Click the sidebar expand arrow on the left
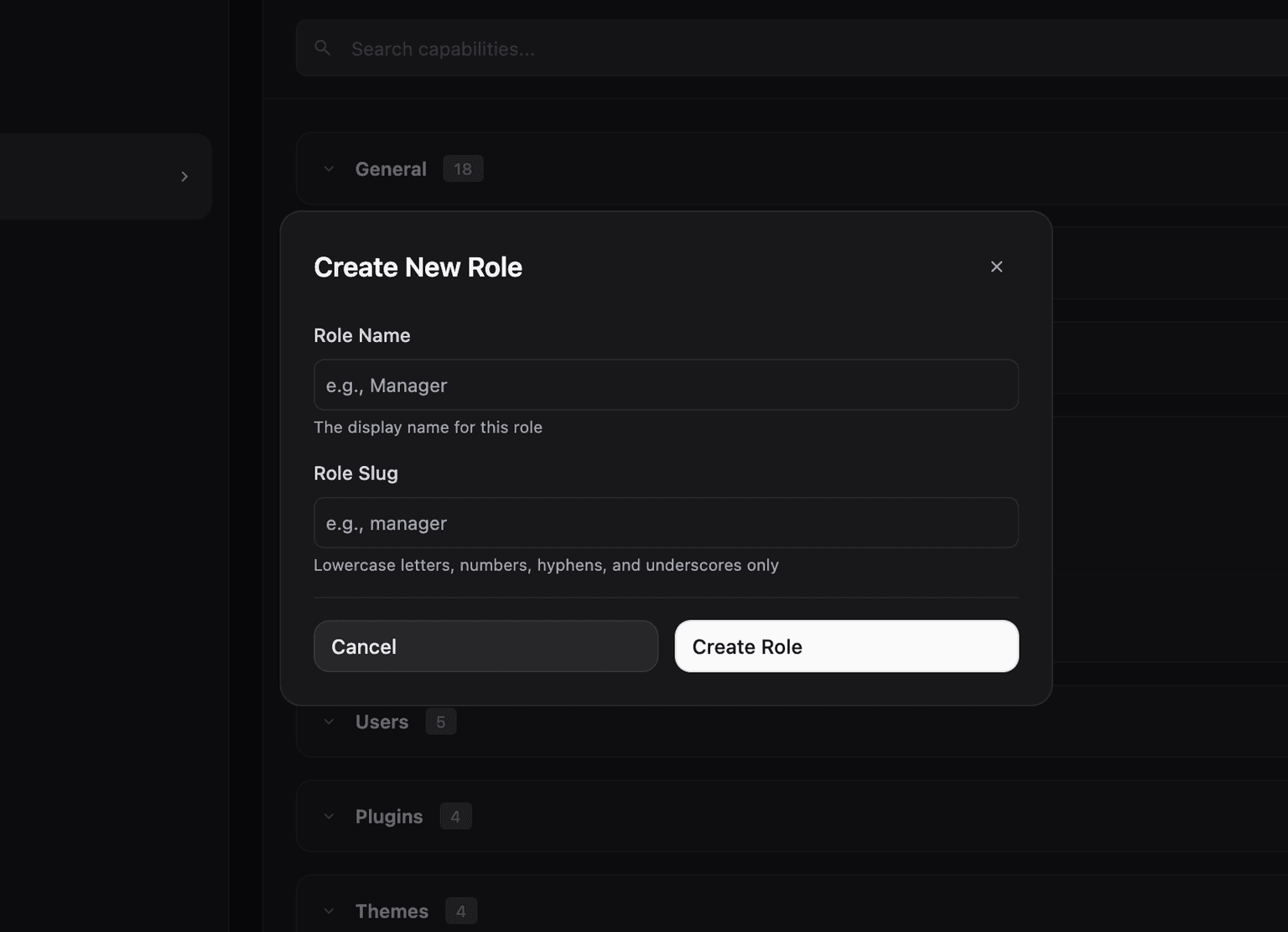The width and height of the screenshot is (1288, 932). point(184,176)
